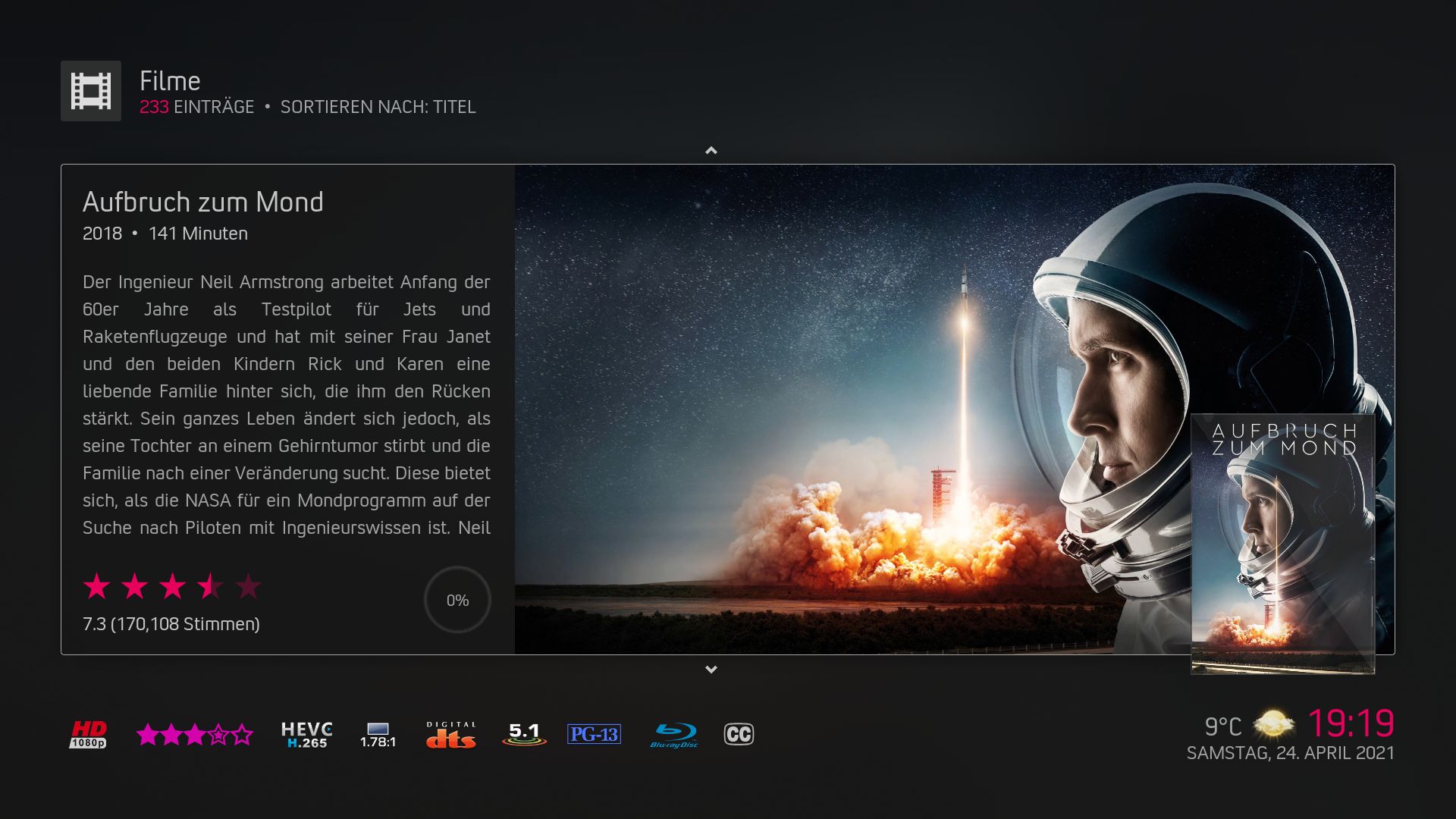Click the PG-13 rating badge
1456x819 pixels.
pyautogui.click(x=594, y=734)
